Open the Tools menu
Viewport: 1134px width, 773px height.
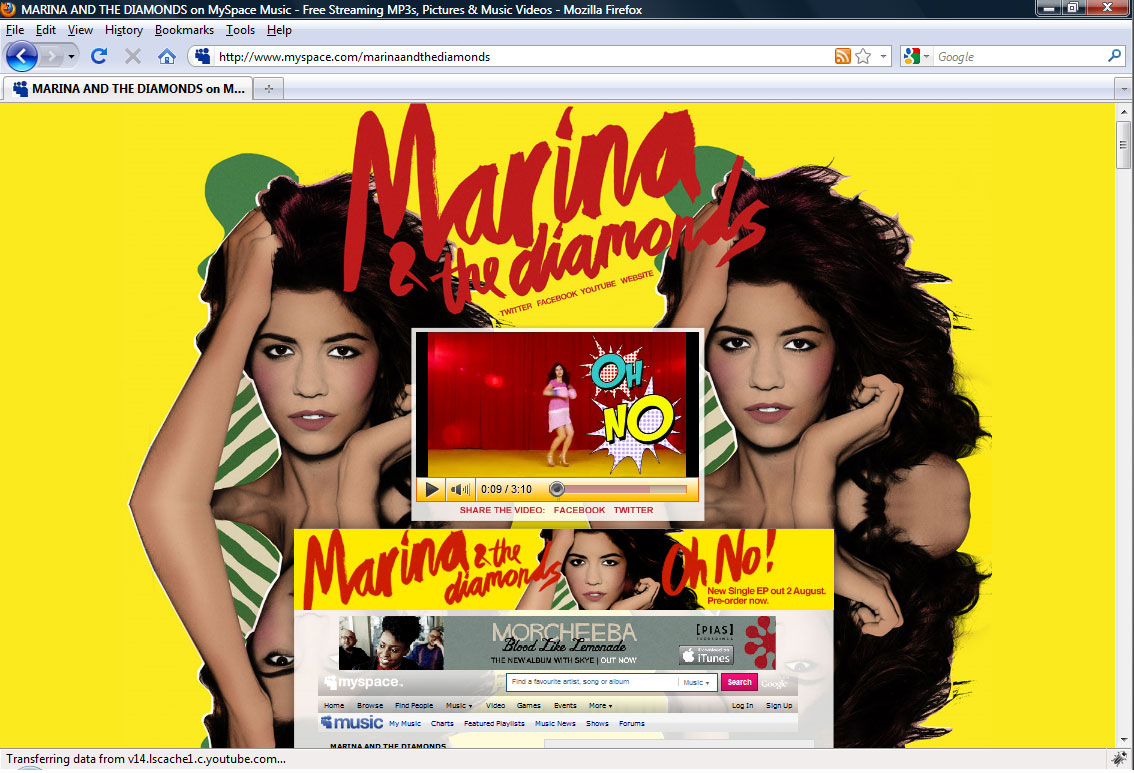[240, 30]
